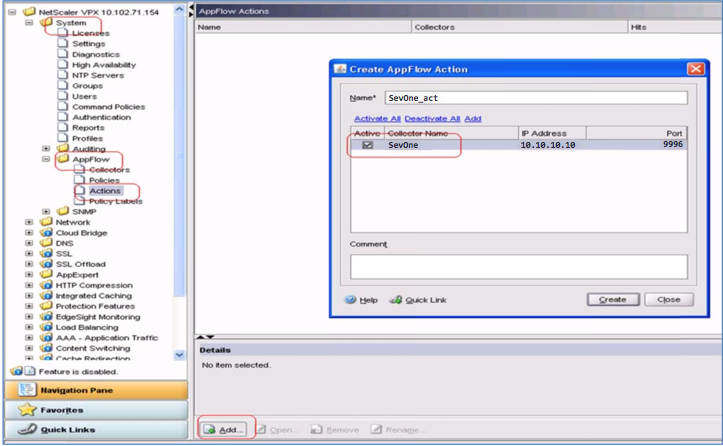Click the Create button
The height and width of the screenshot is (446, 723).
click(613, 299)
